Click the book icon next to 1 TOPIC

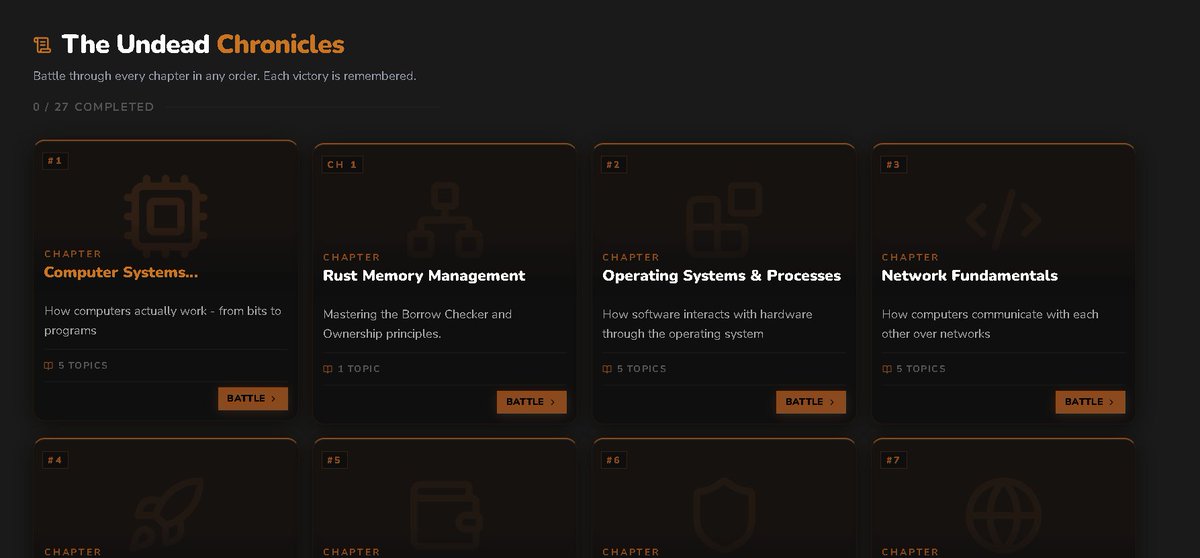click(327, 369)
